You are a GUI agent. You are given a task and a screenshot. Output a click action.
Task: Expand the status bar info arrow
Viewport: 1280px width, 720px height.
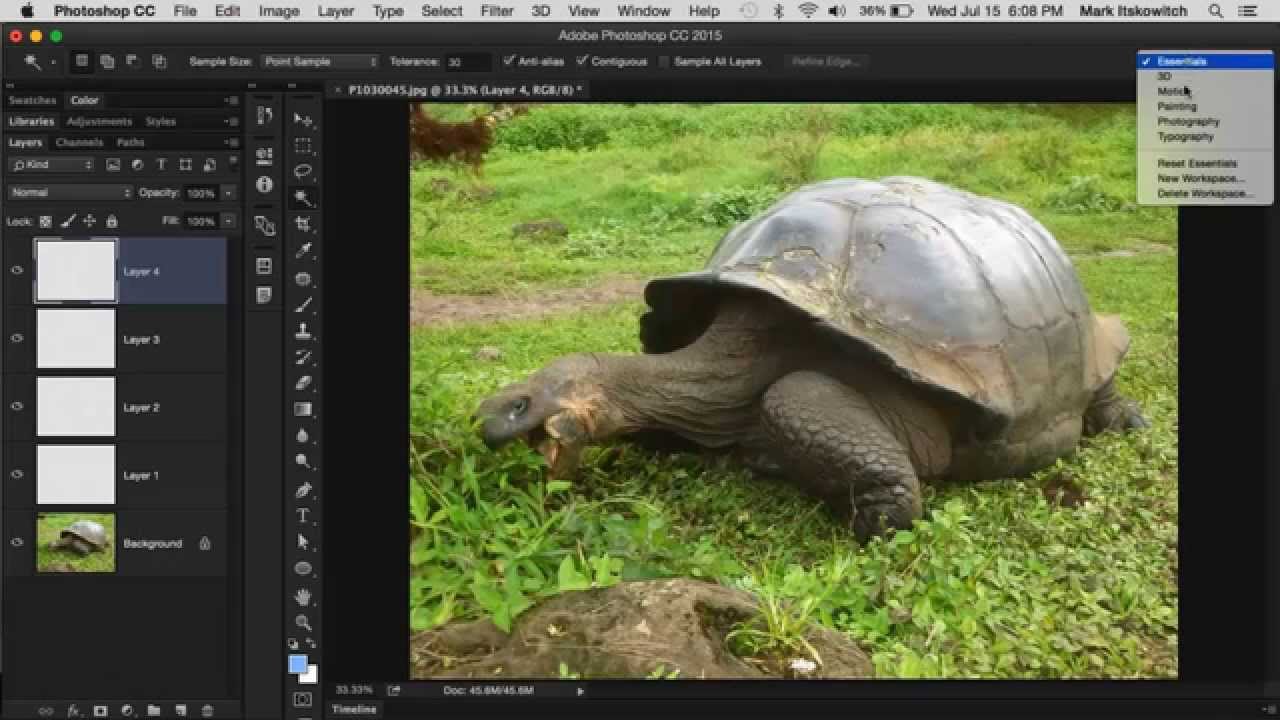point(580,690)
